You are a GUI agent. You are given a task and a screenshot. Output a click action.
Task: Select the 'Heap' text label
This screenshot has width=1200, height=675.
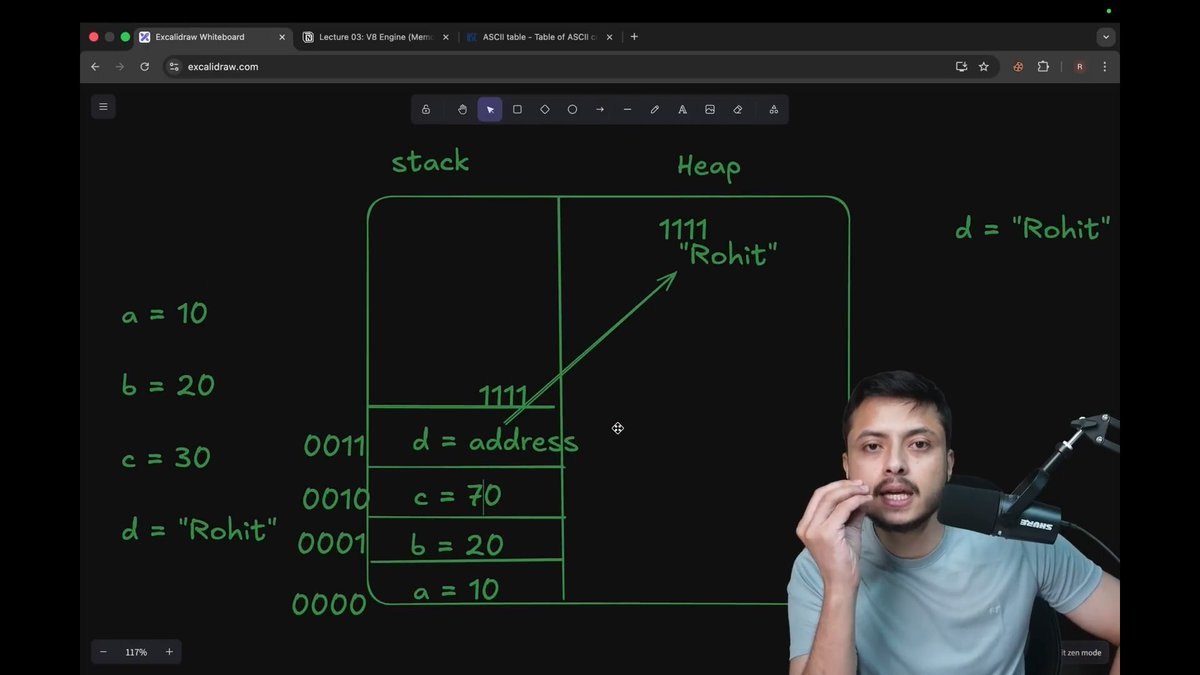click(709, 166)
